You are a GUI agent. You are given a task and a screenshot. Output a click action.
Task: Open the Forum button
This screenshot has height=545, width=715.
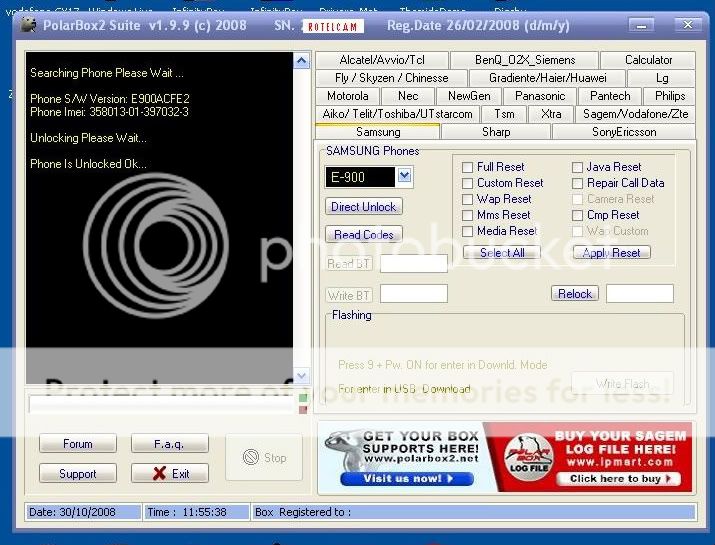(78, 444)
